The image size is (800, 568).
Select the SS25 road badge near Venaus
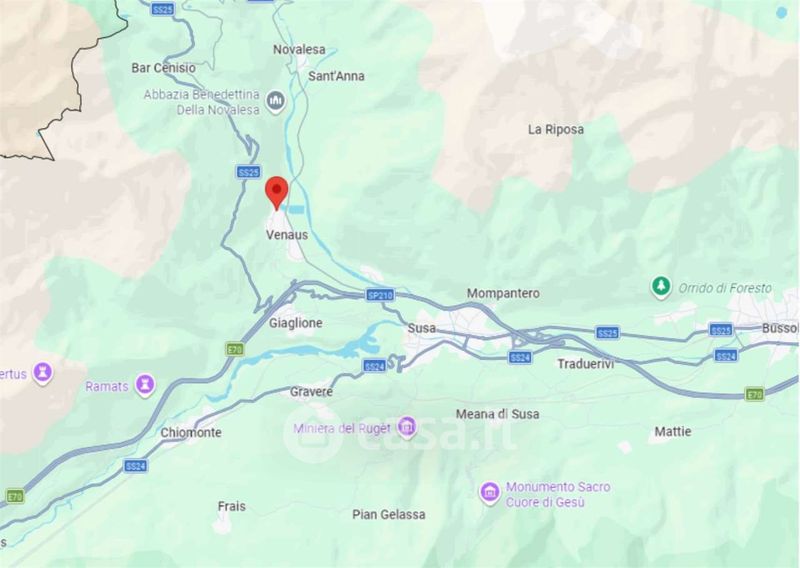[x=248, y=172]
